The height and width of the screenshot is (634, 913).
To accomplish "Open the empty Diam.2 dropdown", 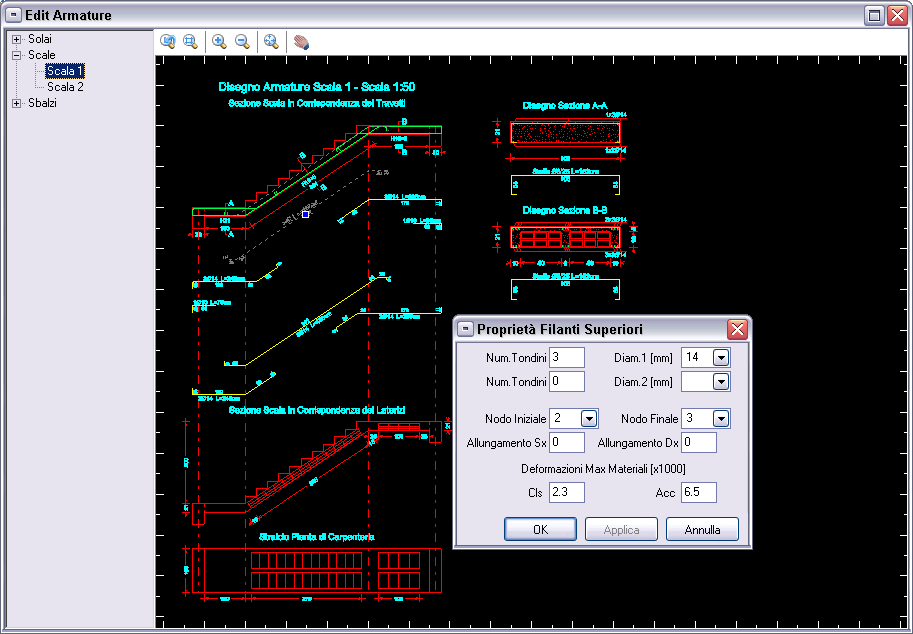I will pos(720,381).
